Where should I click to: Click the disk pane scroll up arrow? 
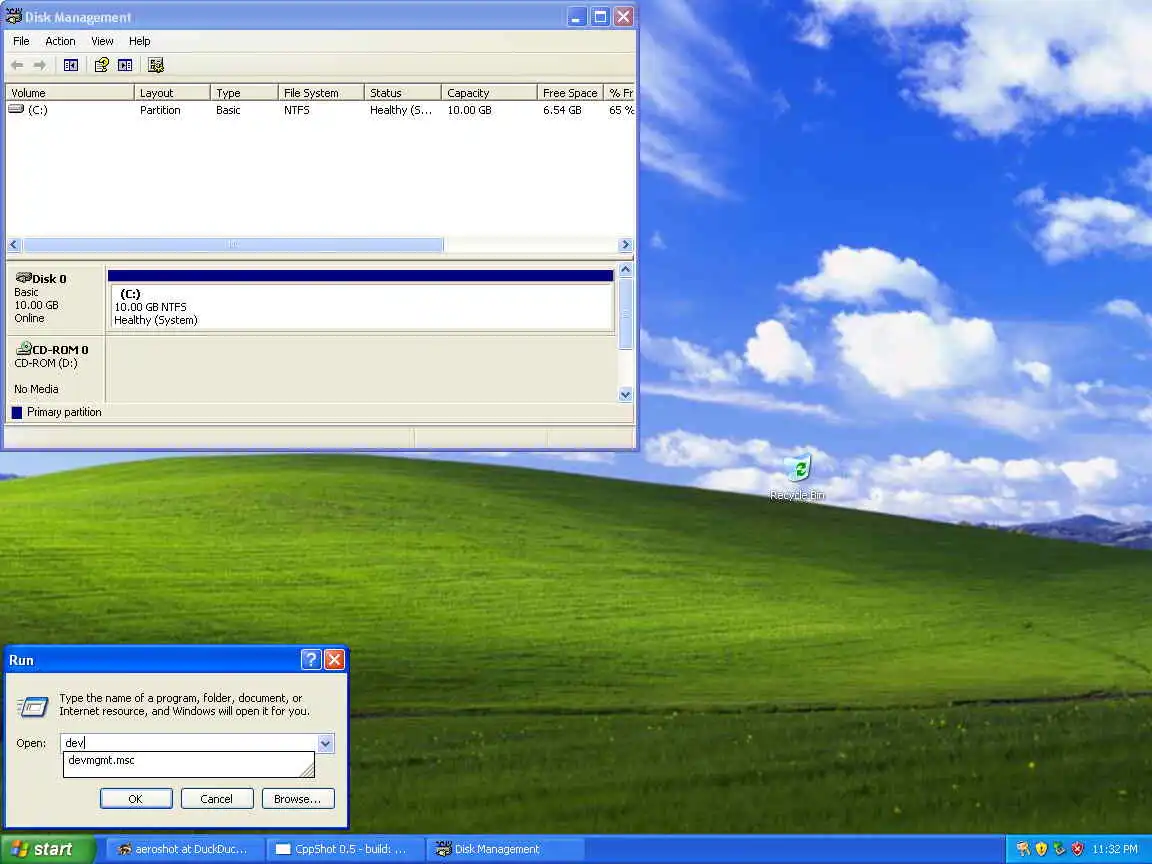point(625,270)
